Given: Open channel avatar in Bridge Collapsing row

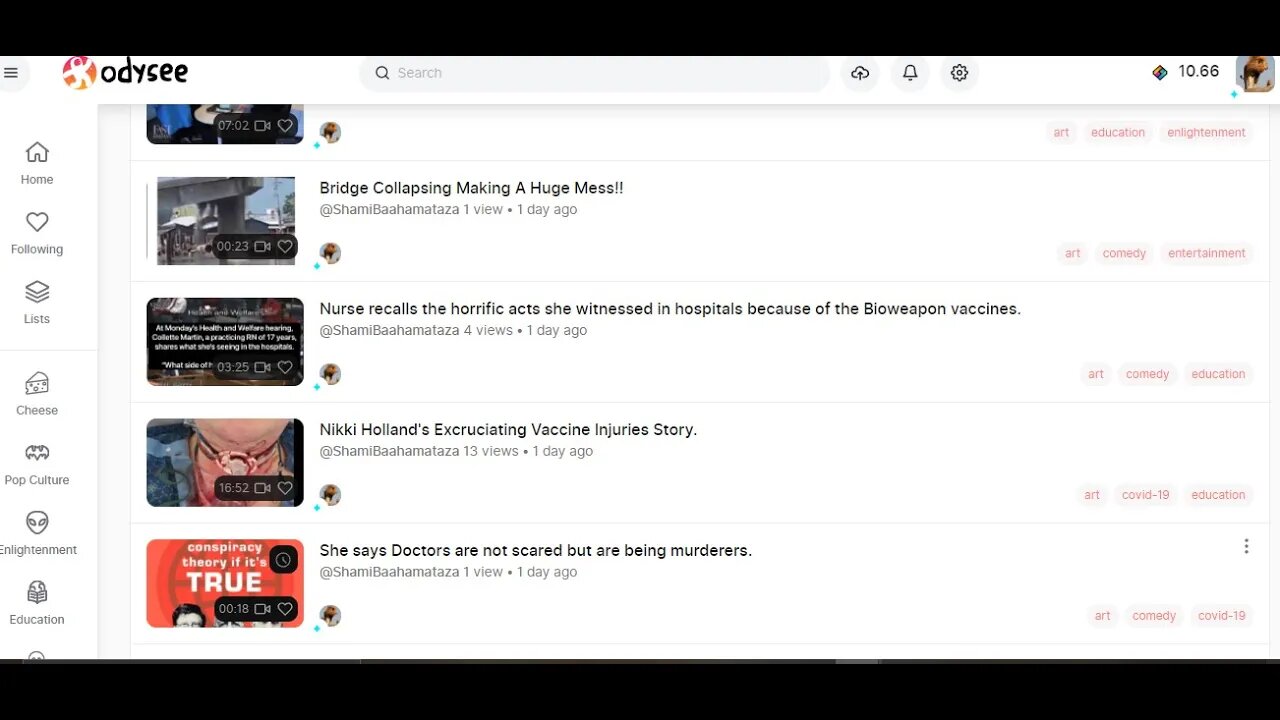Looking at the screenshot, I should [x=330, y=253].
